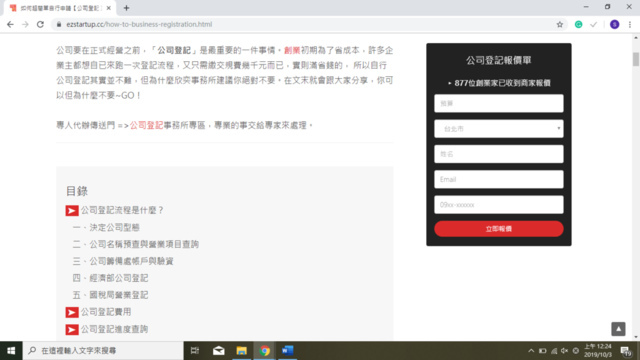Go back with the browser back arrow
Viewport: 640px width, 360px height.
click(10, 24)
